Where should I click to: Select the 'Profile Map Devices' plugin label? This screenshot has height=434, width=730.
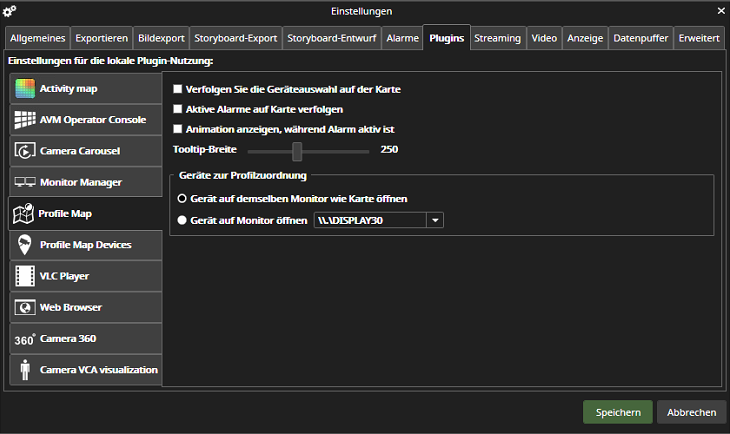[x=86, y=244]
